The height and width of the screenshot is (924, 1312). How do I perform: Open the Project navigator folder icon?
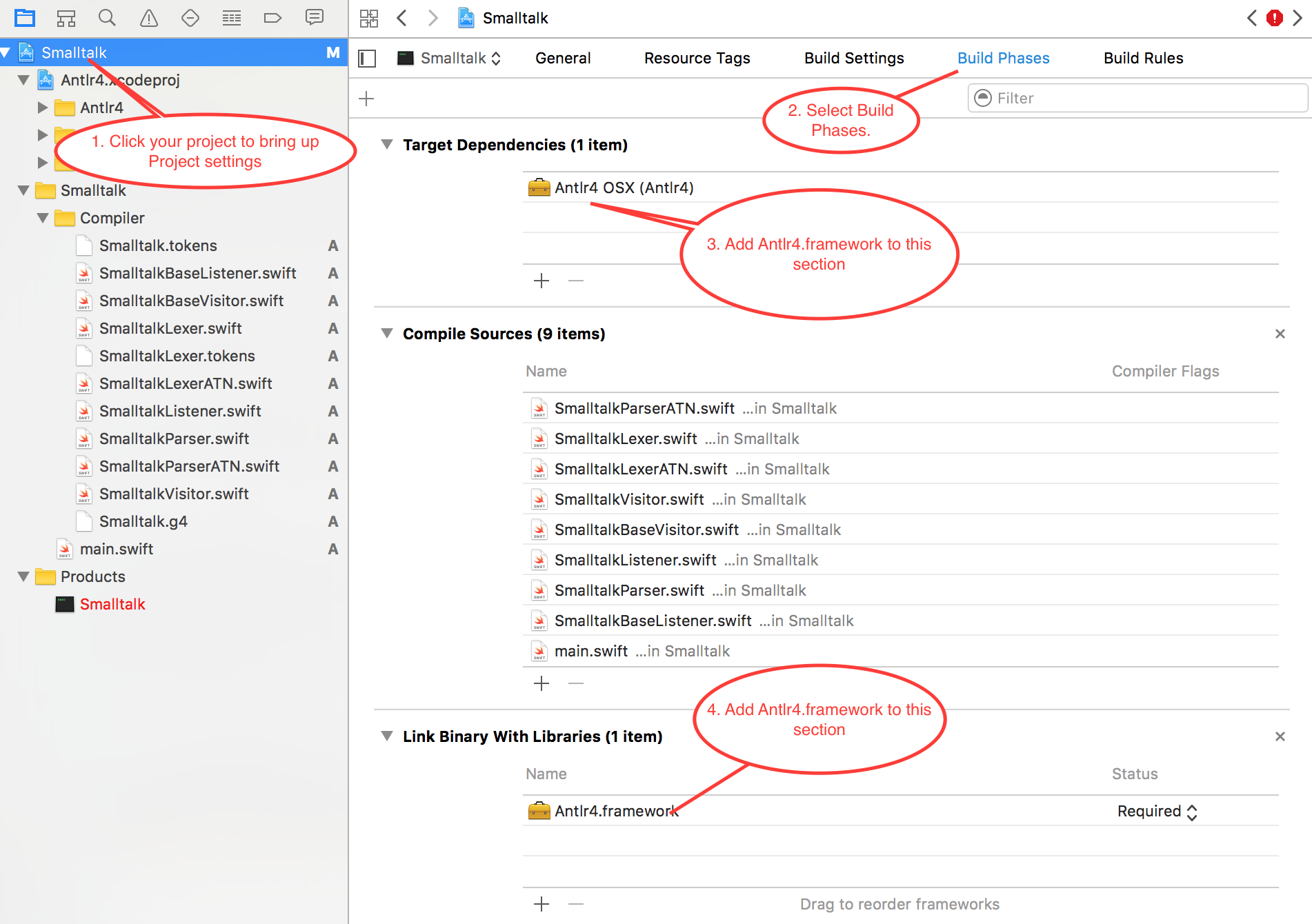(25, 18)
